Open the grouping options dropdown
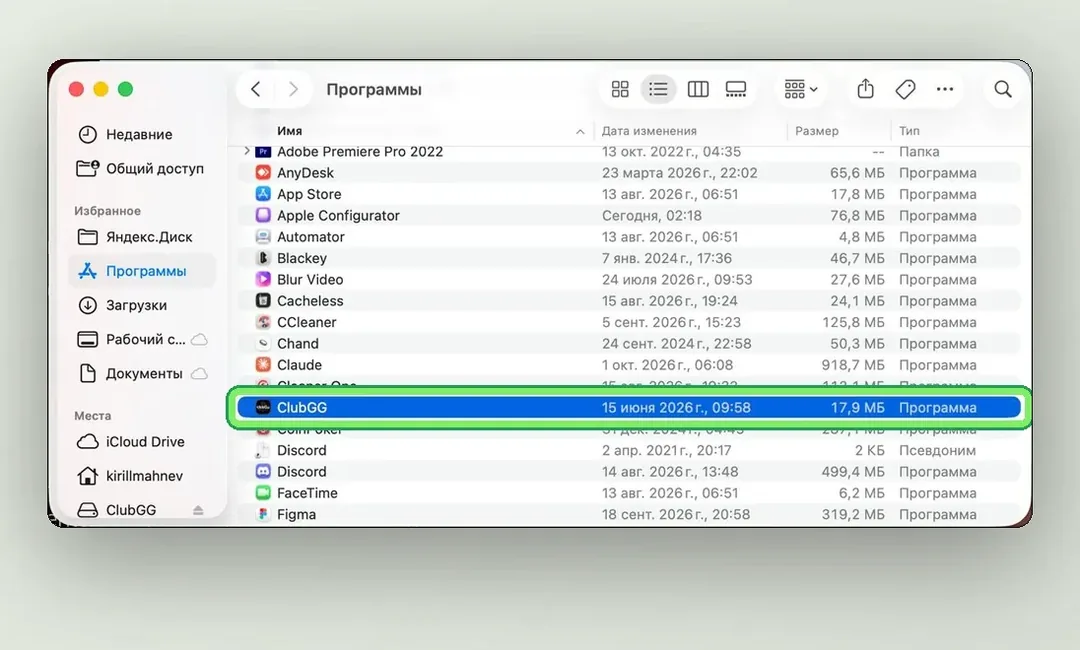 (x=800, y=90)
